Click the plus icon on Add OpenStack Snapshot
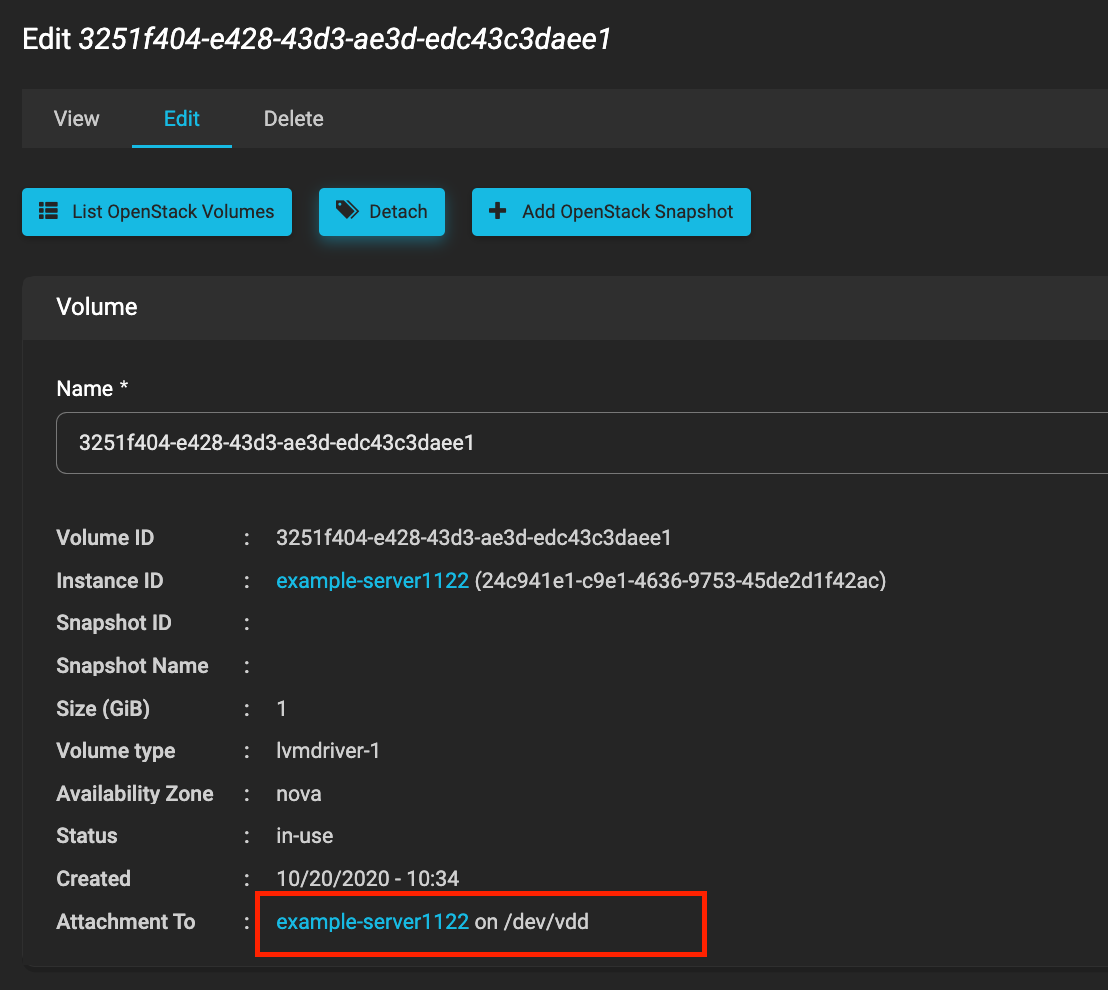Image resolution: width=1108 pixels, height=990 pixels. [x=497, y=211]
